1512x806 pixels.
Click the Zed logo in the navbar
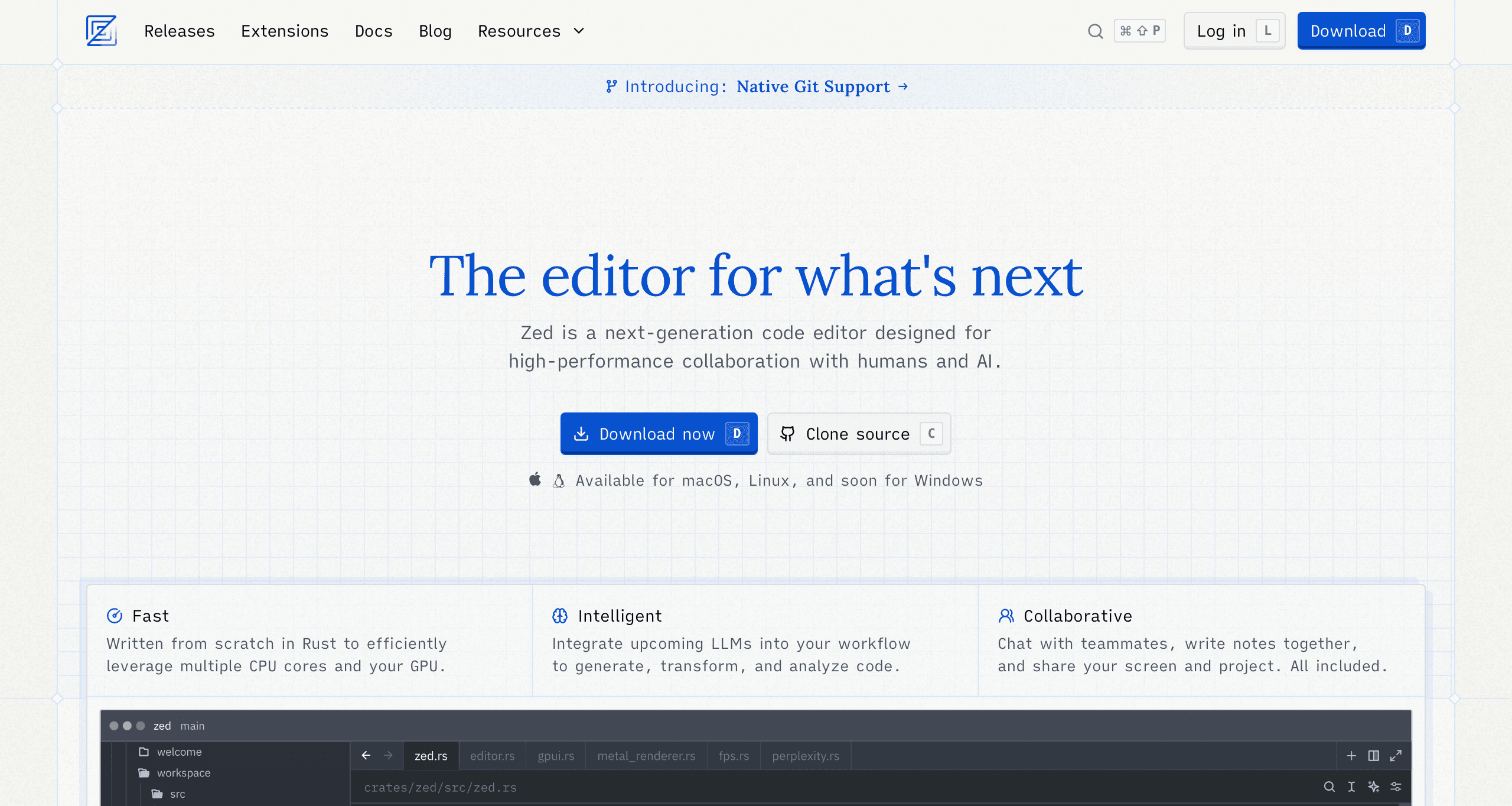[x=101, y=31]
